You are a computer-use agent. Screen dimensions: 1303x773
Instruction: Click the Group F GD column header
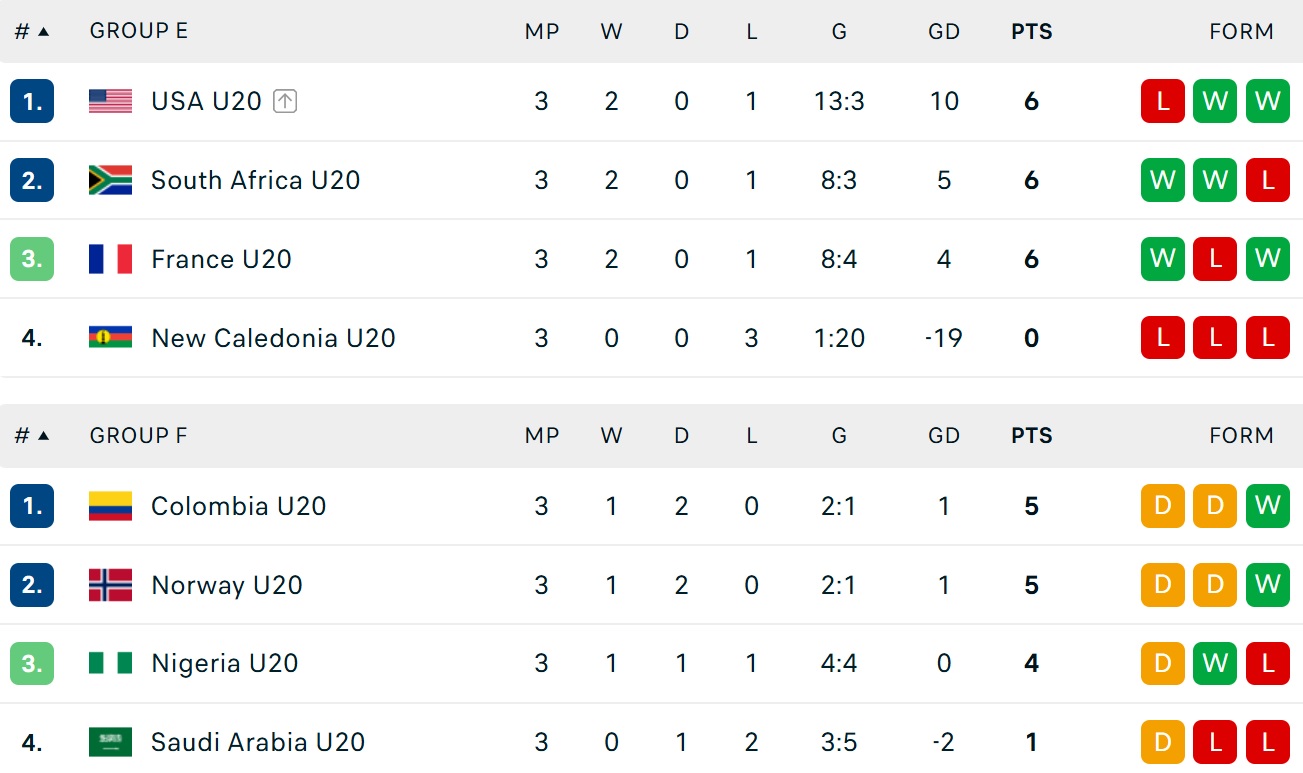pos(943,436)
